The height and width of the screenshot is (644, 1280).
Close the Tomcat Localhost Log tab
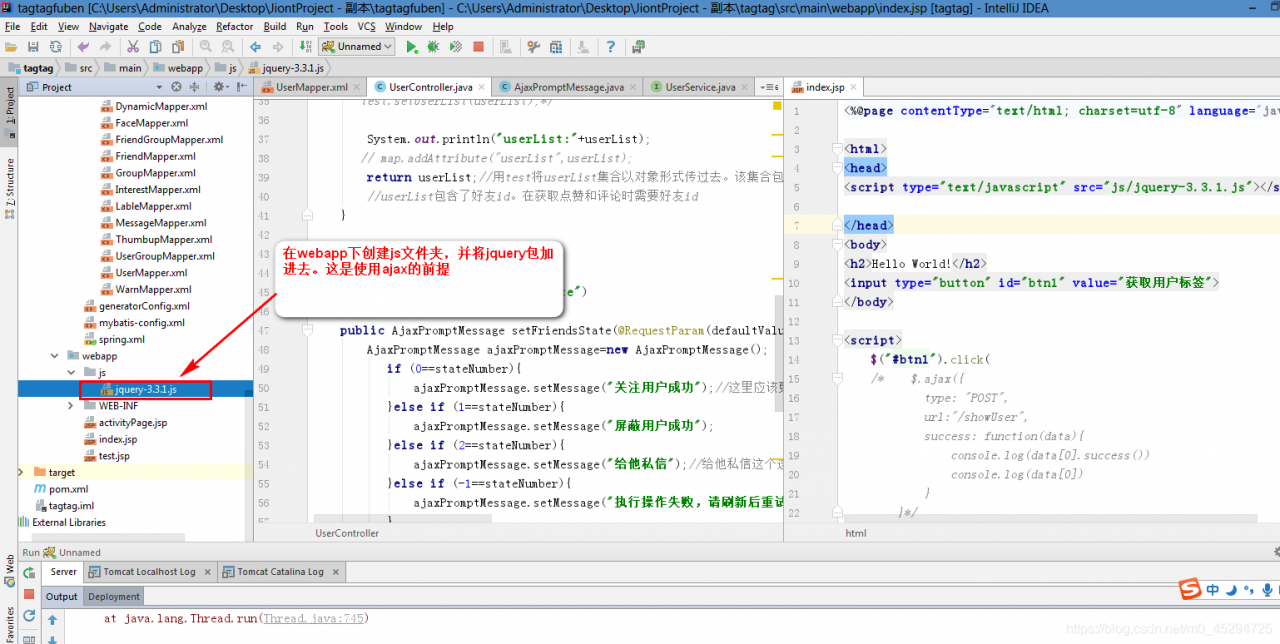208,572
